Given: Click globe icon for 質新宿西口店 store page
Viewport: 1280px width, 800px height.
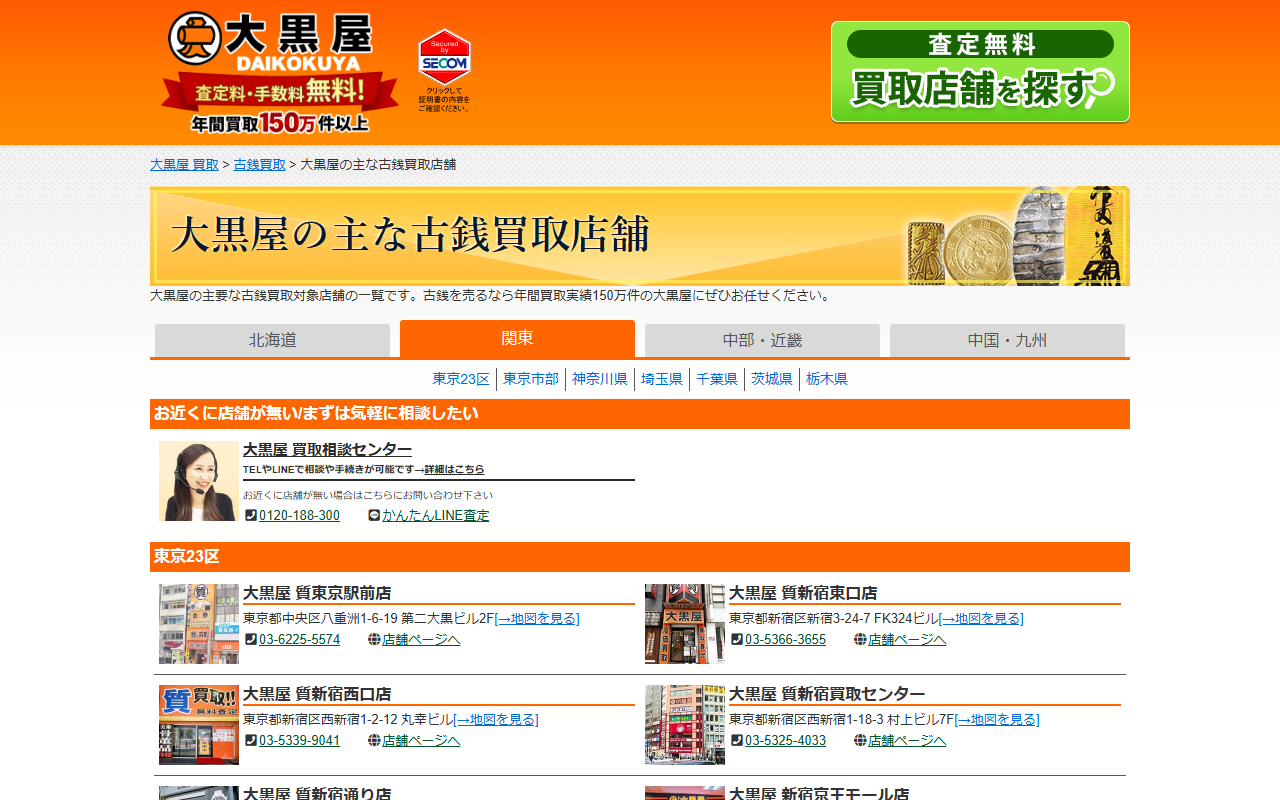Looking at the screenshot, I should 374,741.
